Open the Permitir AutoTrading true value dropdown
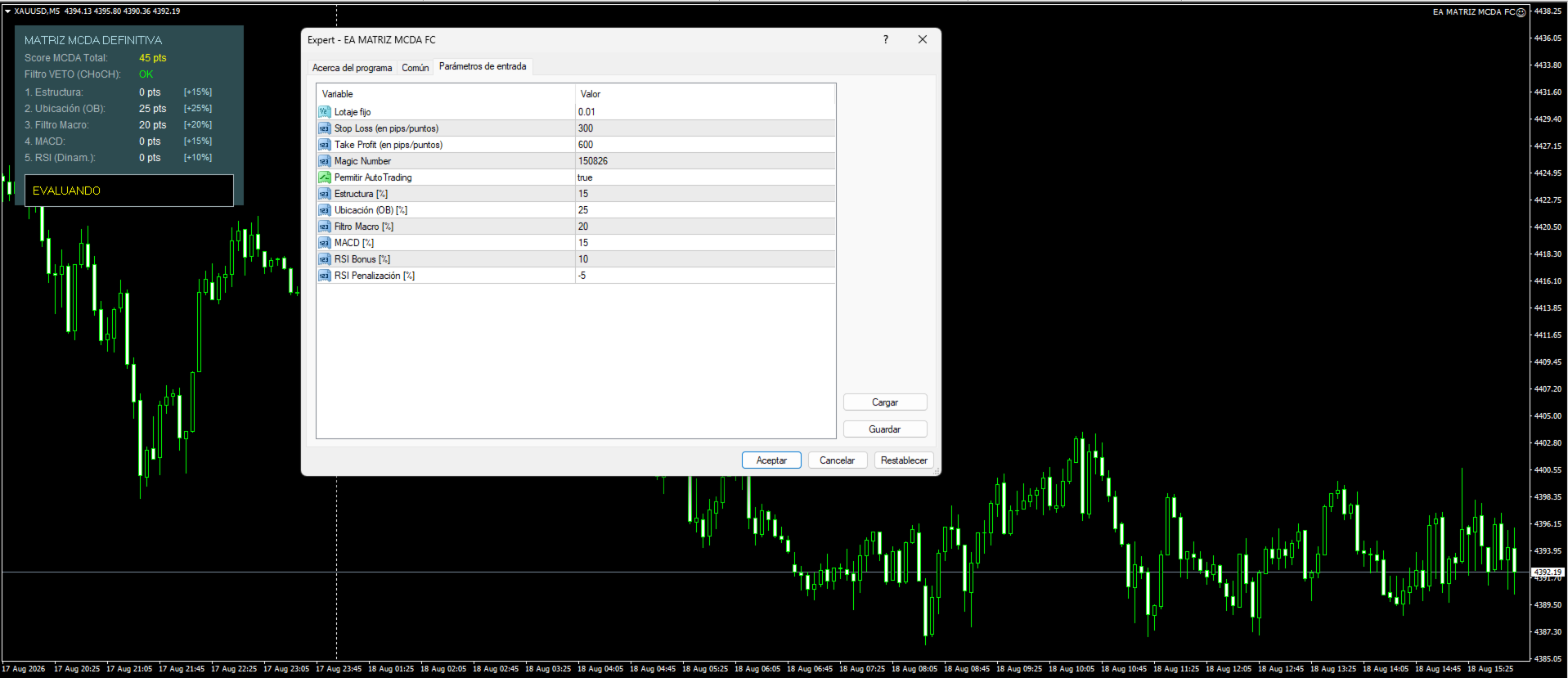 coord(705,177)
